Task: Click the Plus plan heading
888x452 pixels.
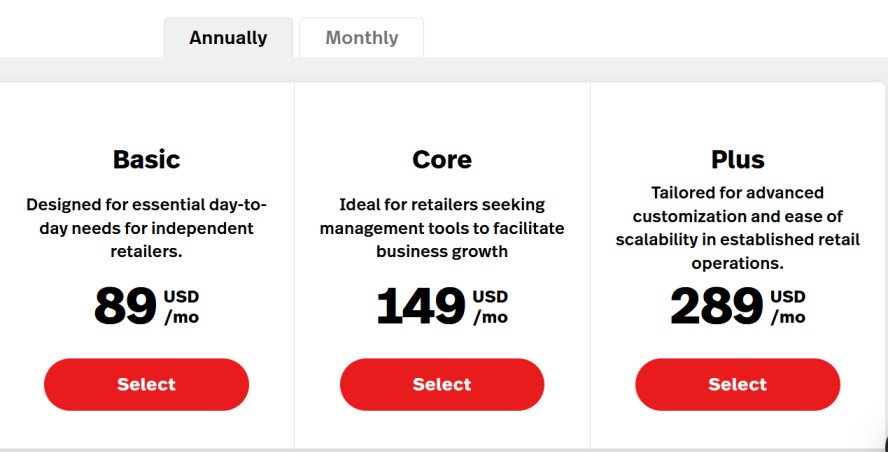Action: click(x=738, y=159)
